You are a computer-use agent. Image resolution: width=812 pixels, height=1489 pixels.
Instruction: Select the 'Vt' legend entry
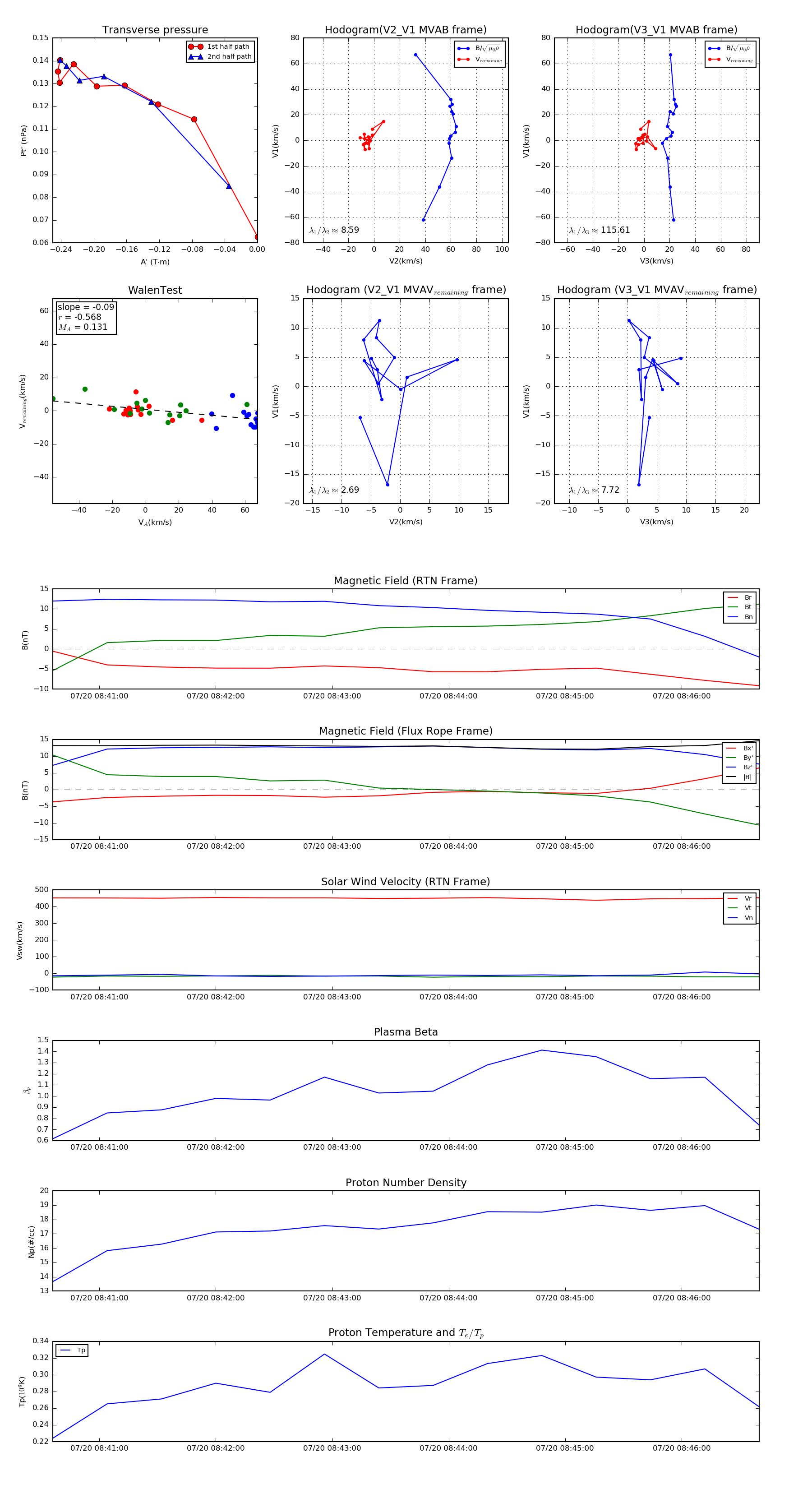[740, 908]
